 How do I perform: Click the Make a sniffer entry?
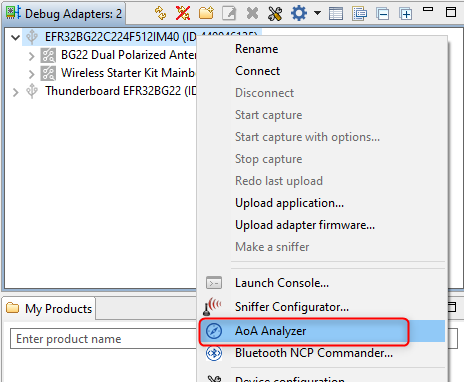[272, 247]
